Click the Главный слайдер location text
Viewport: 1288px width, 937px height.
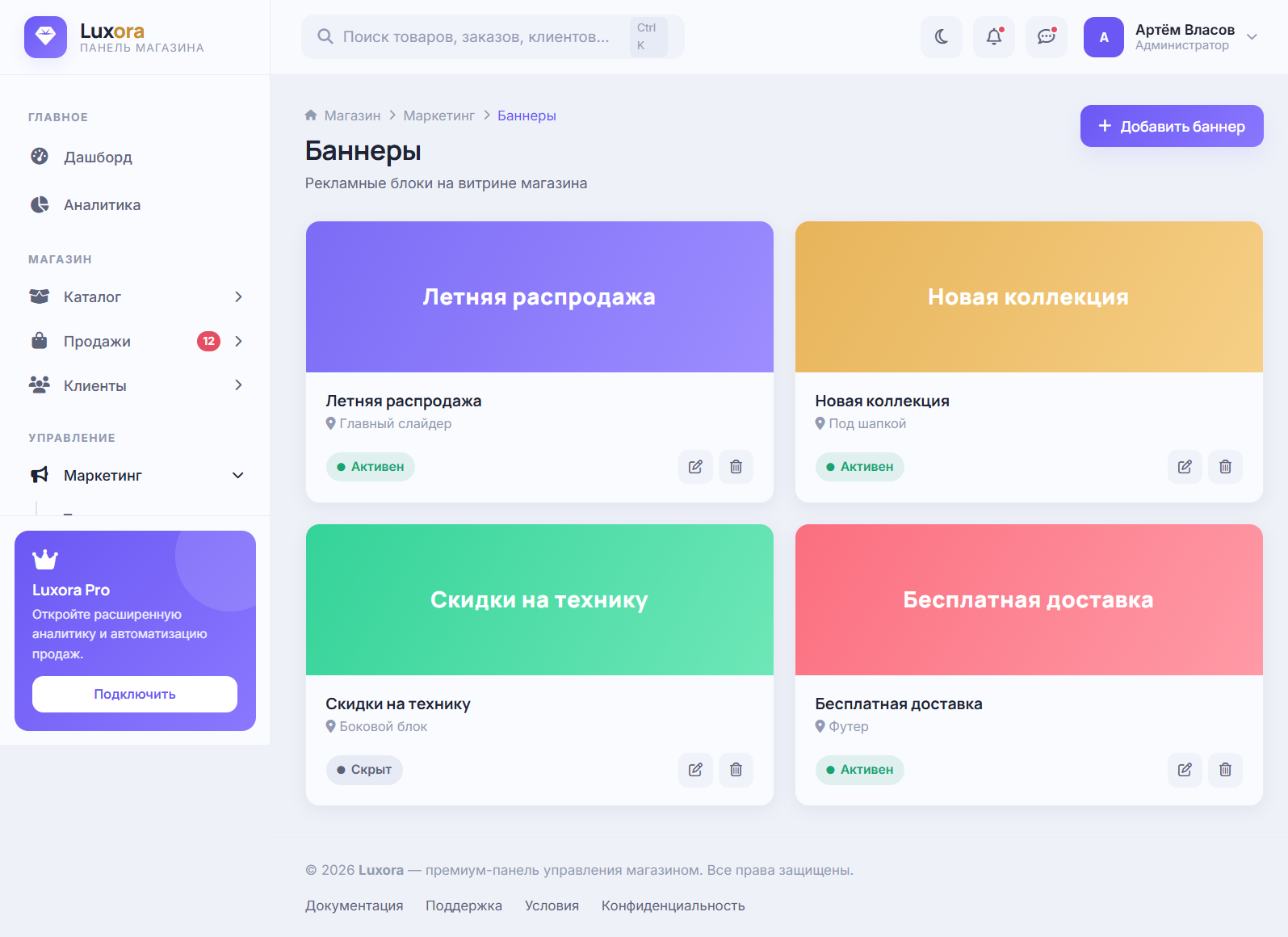coord(396,423)
